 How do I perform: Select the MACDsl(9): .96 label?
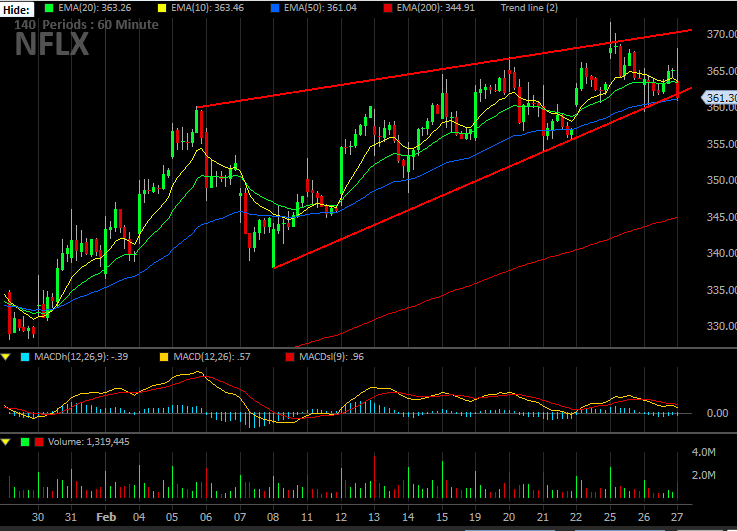coord(331,357)
